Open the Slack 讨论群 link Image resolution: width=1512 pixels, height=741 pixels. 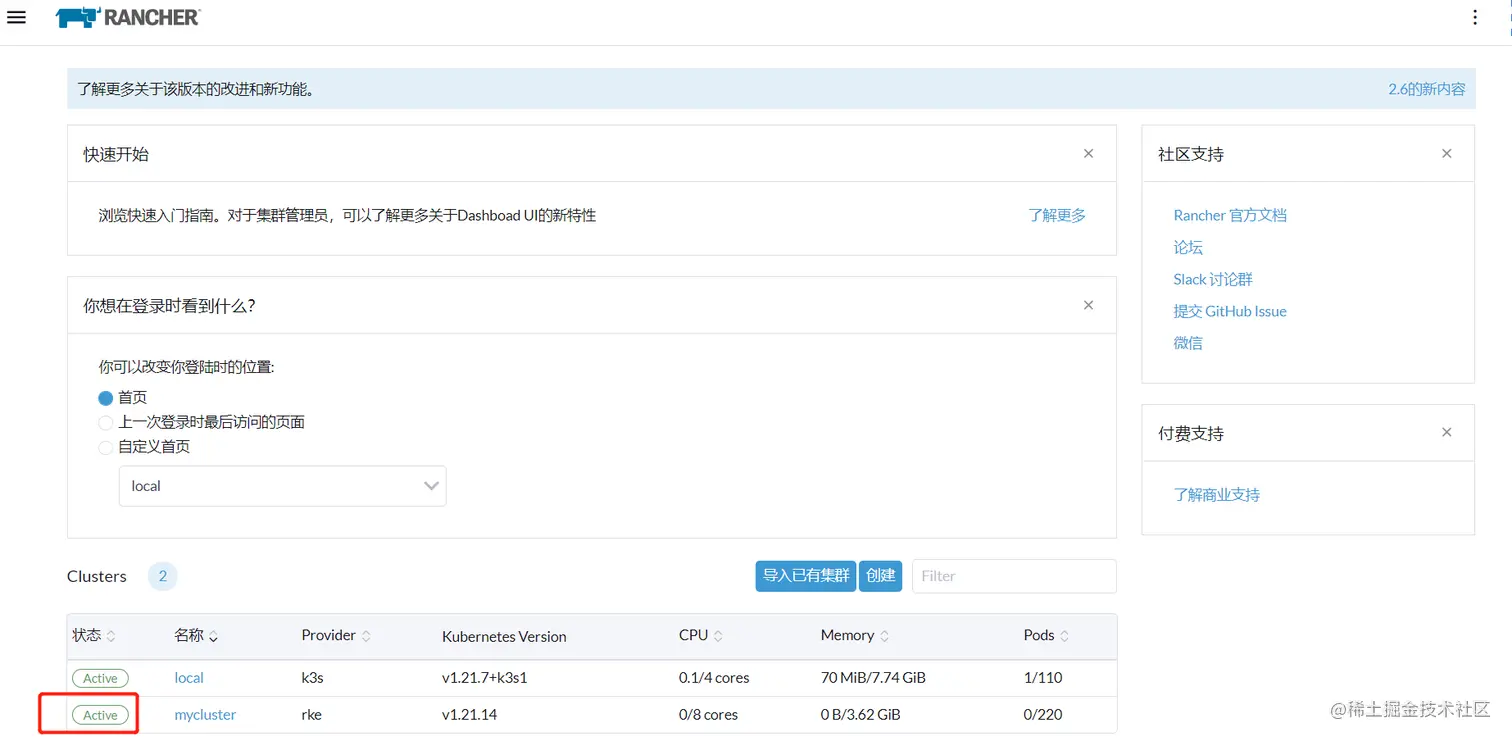point(1213,279)
